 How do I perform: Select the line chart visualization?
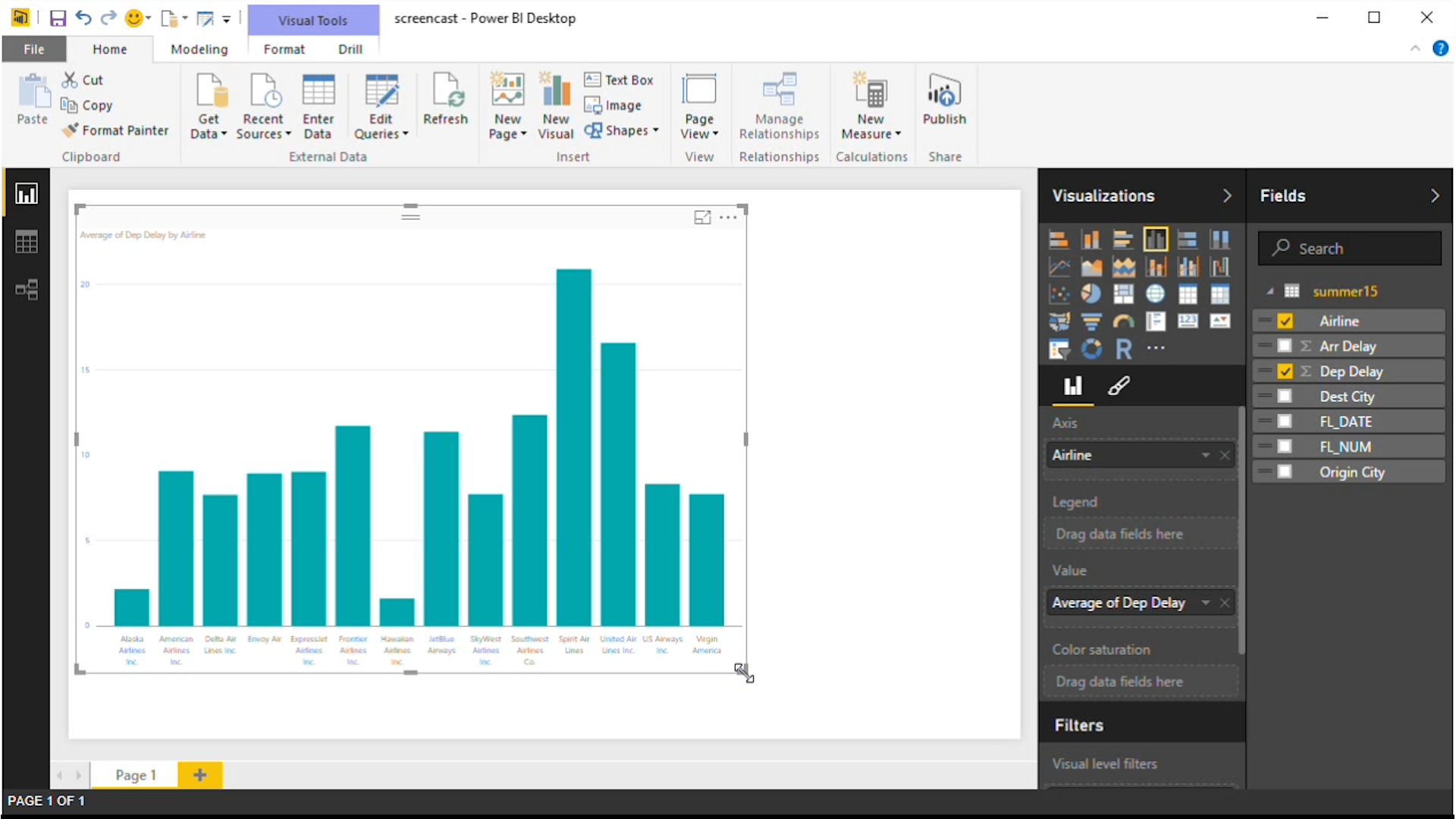[1059, 267]
